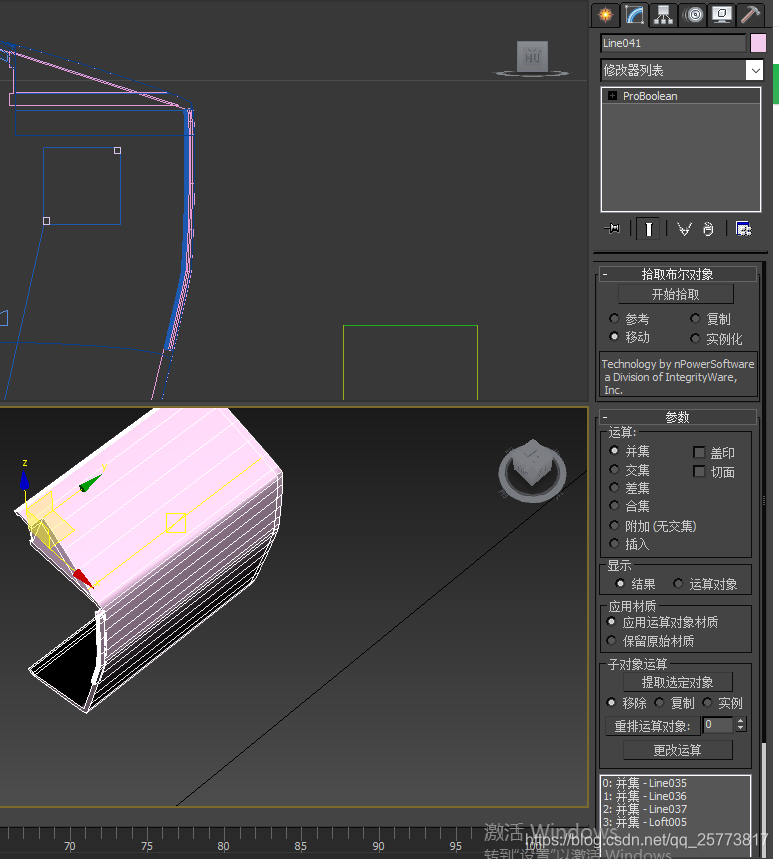Viewport: 779px width, 859px height.
Task: Switch to the Modify panel tab
Action: pos(634,14)
